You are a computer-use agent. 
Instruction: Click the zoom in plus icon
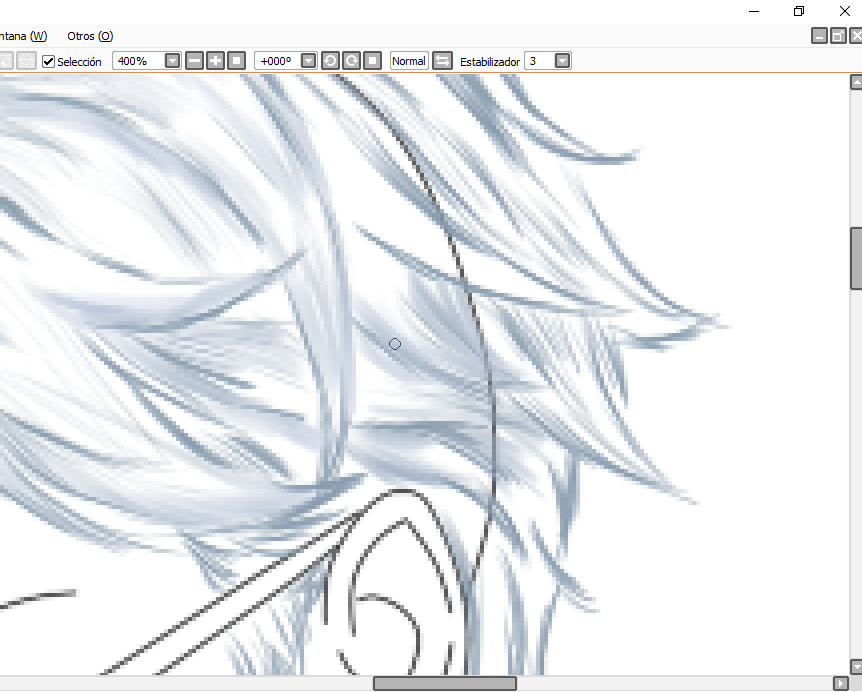(216, 61)
